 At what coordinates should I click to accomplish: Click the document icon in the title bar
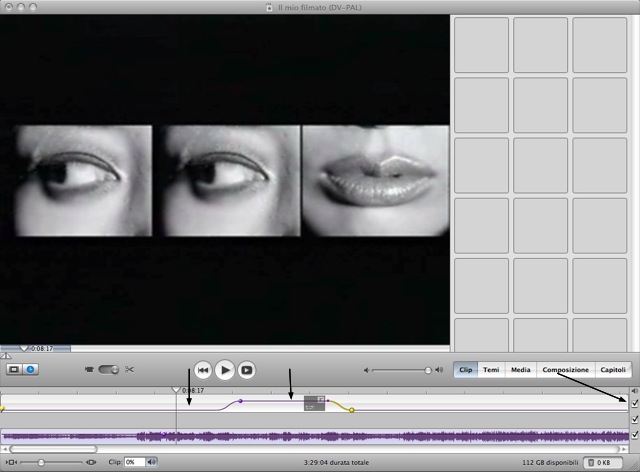pyautogui.click(x=269, y=7)
